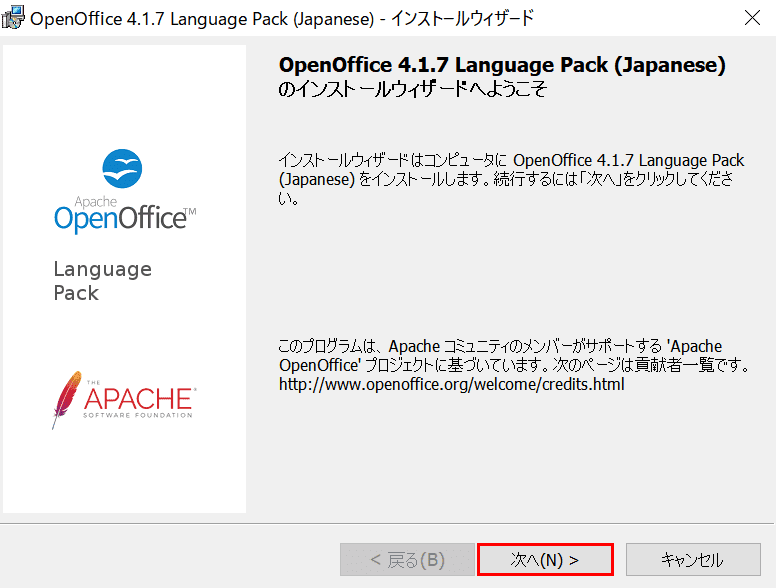Viewport: 776px width, 588px height.
Task: Click the window title text in the title bar
Action: pos(282,18)
